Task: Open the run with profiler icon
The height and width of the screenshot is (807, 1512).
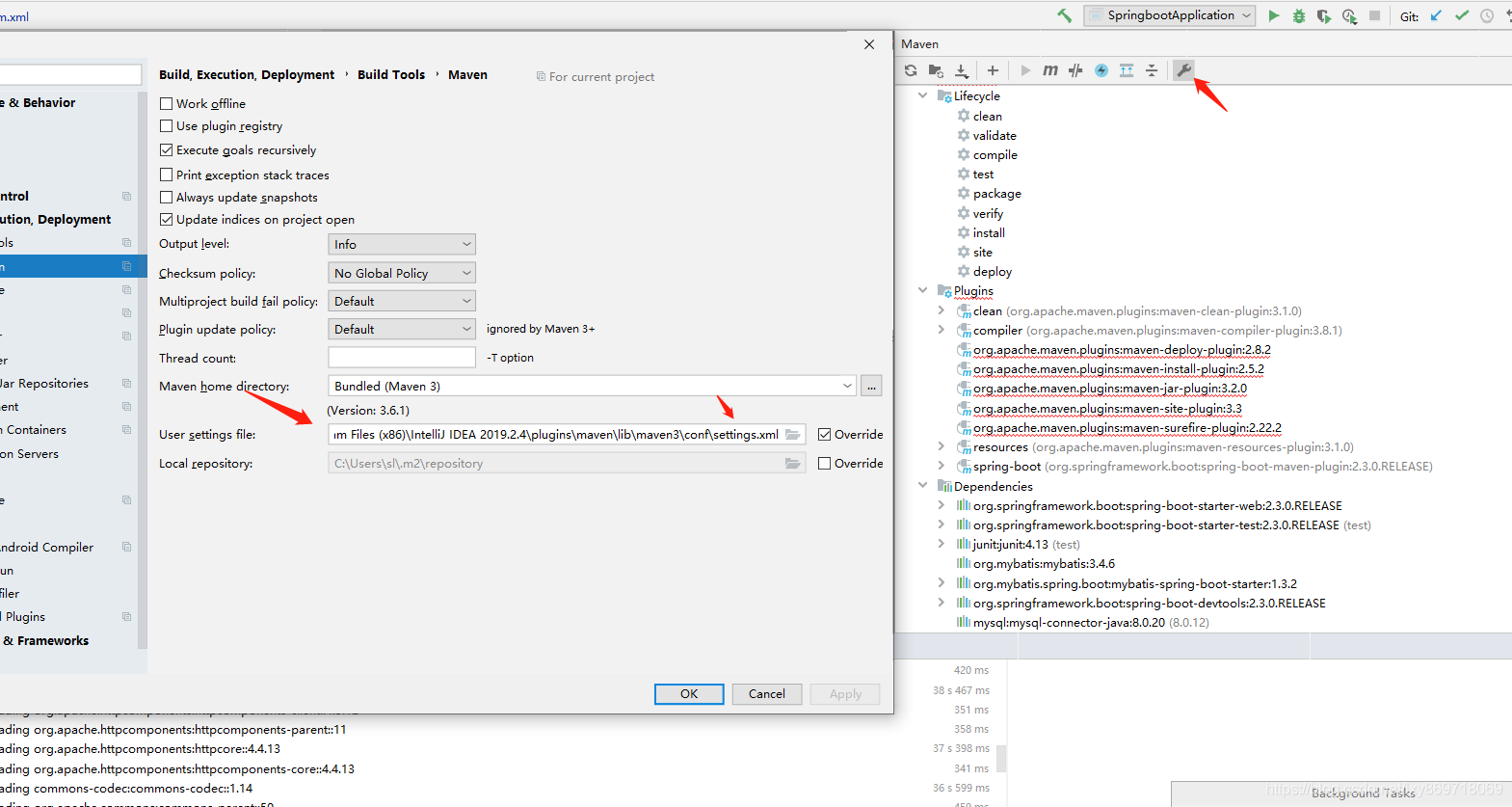Action: click(x=1349, y=15)
